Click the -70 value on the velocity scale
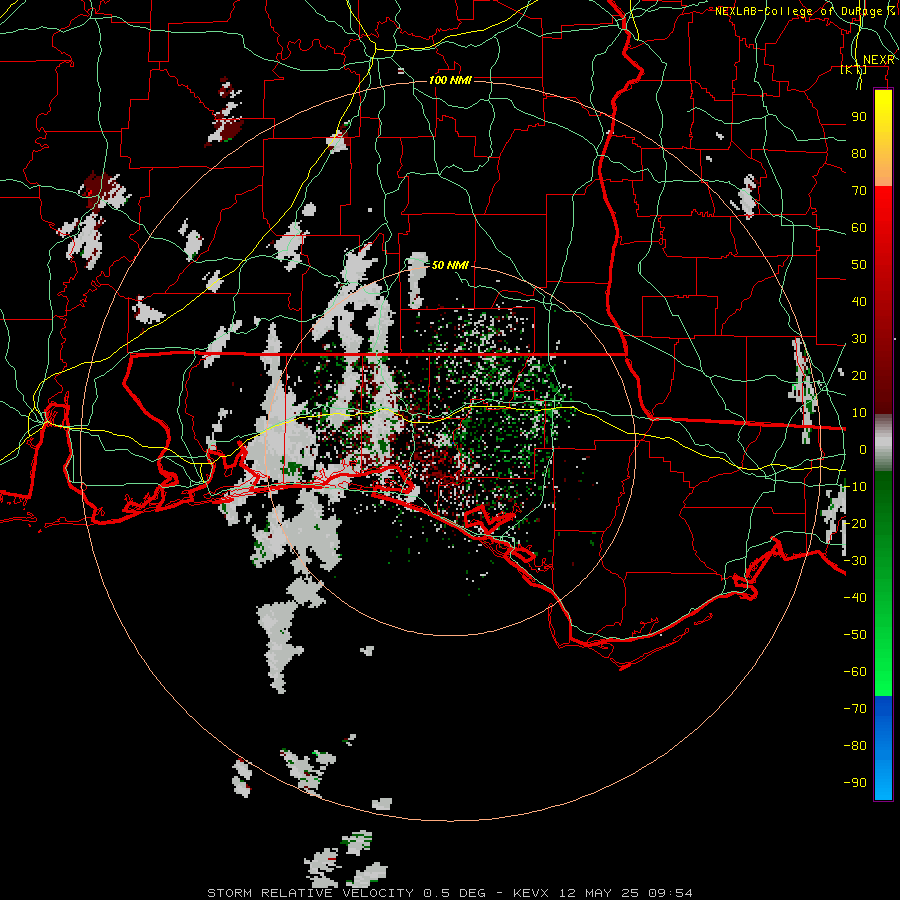The width and height of the screenshot is (900, 900). point(855,709)
